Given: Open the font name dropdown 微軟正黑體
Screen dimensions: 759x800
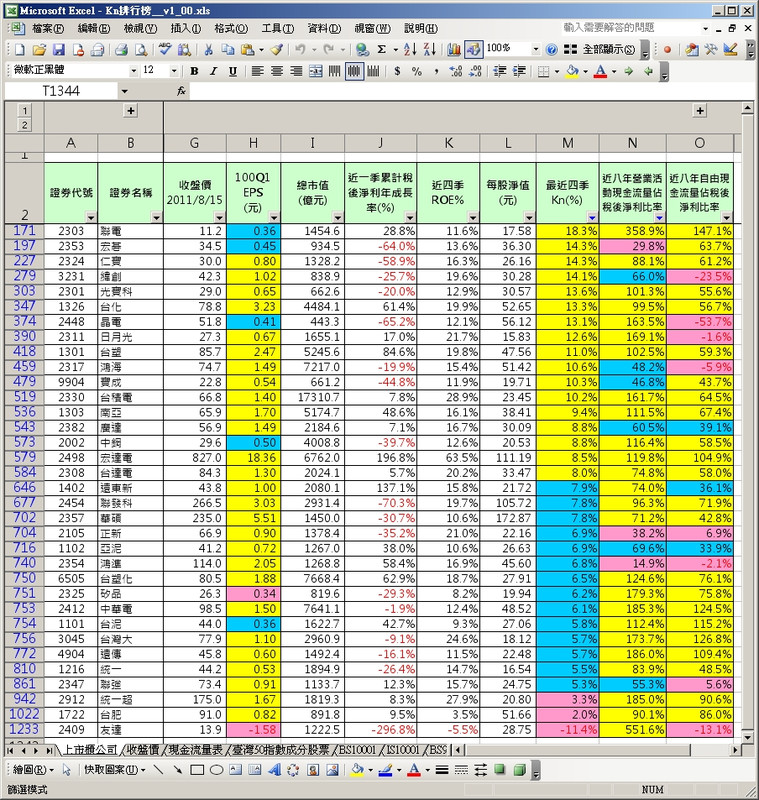Looking at the screenshot, I should click(x=134, y=71).
